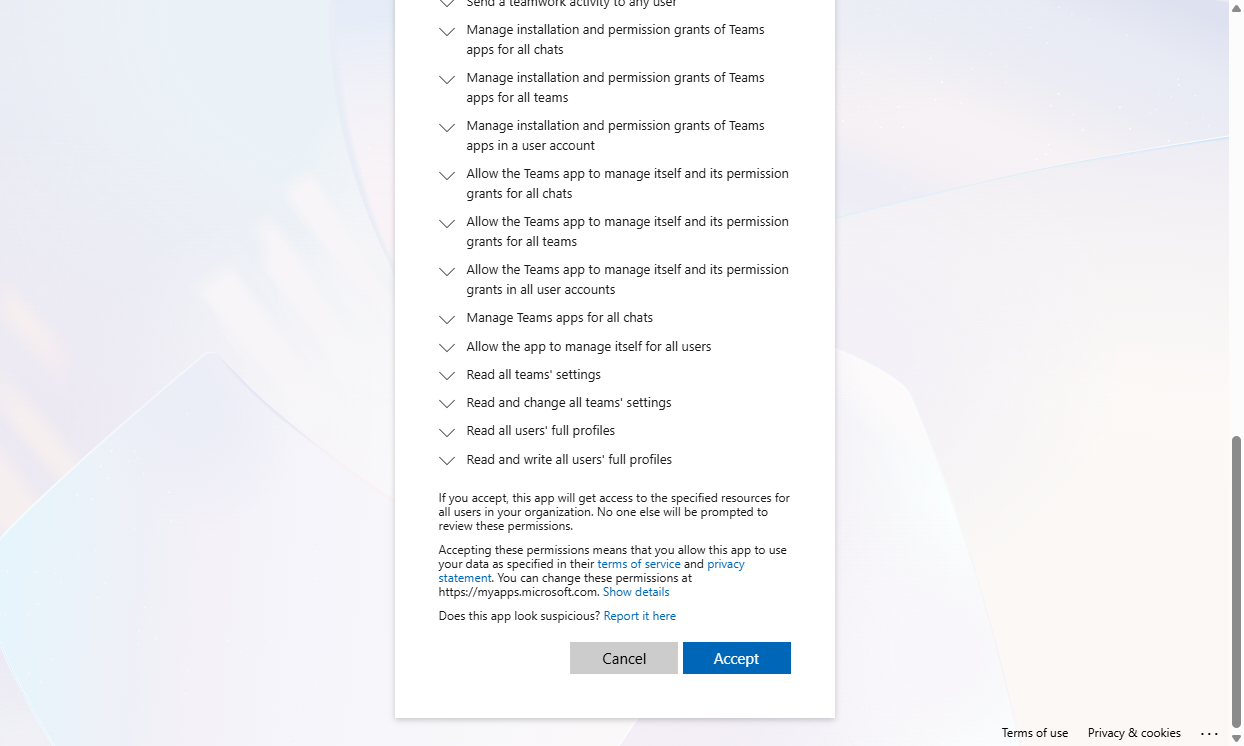Click the Cancel button
Image resolution: width=1244 pixels, height=746 pixels.
pos(624,658)
